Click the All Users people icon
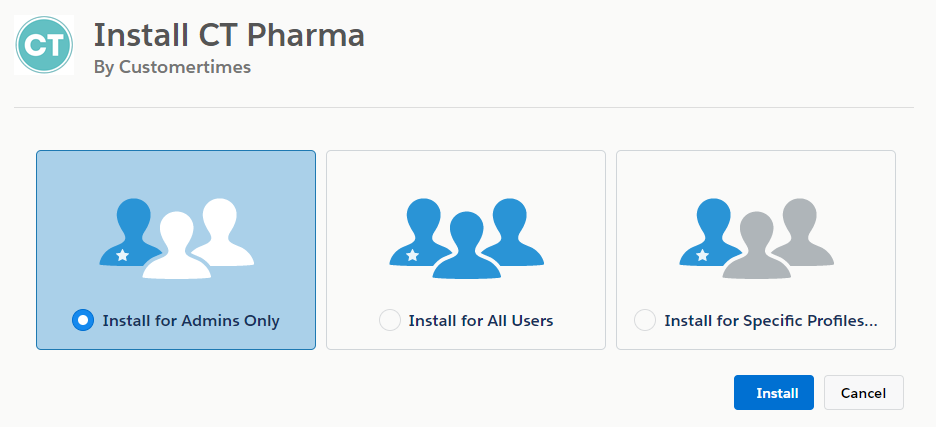 (x=466, y=238)
